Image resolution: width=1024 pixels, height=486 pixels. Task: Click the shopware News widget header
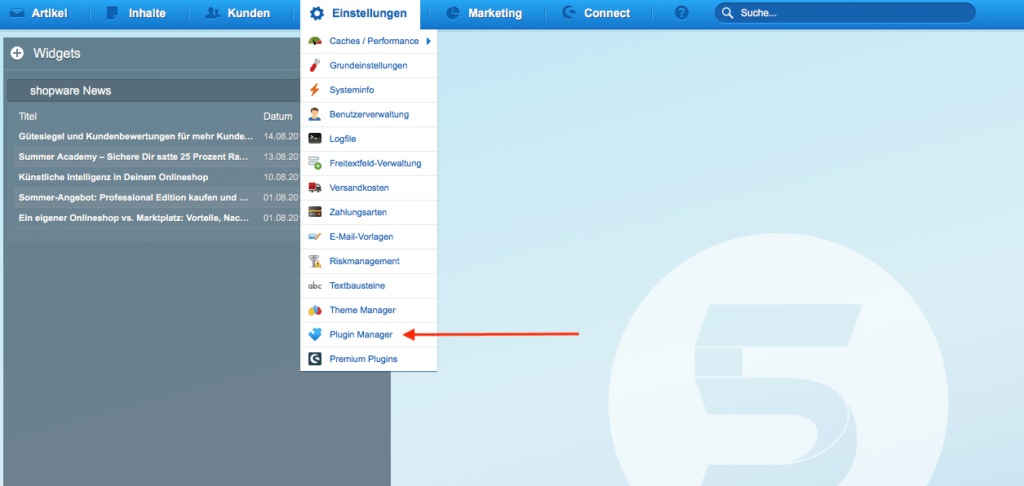click(x=153, y=91)
